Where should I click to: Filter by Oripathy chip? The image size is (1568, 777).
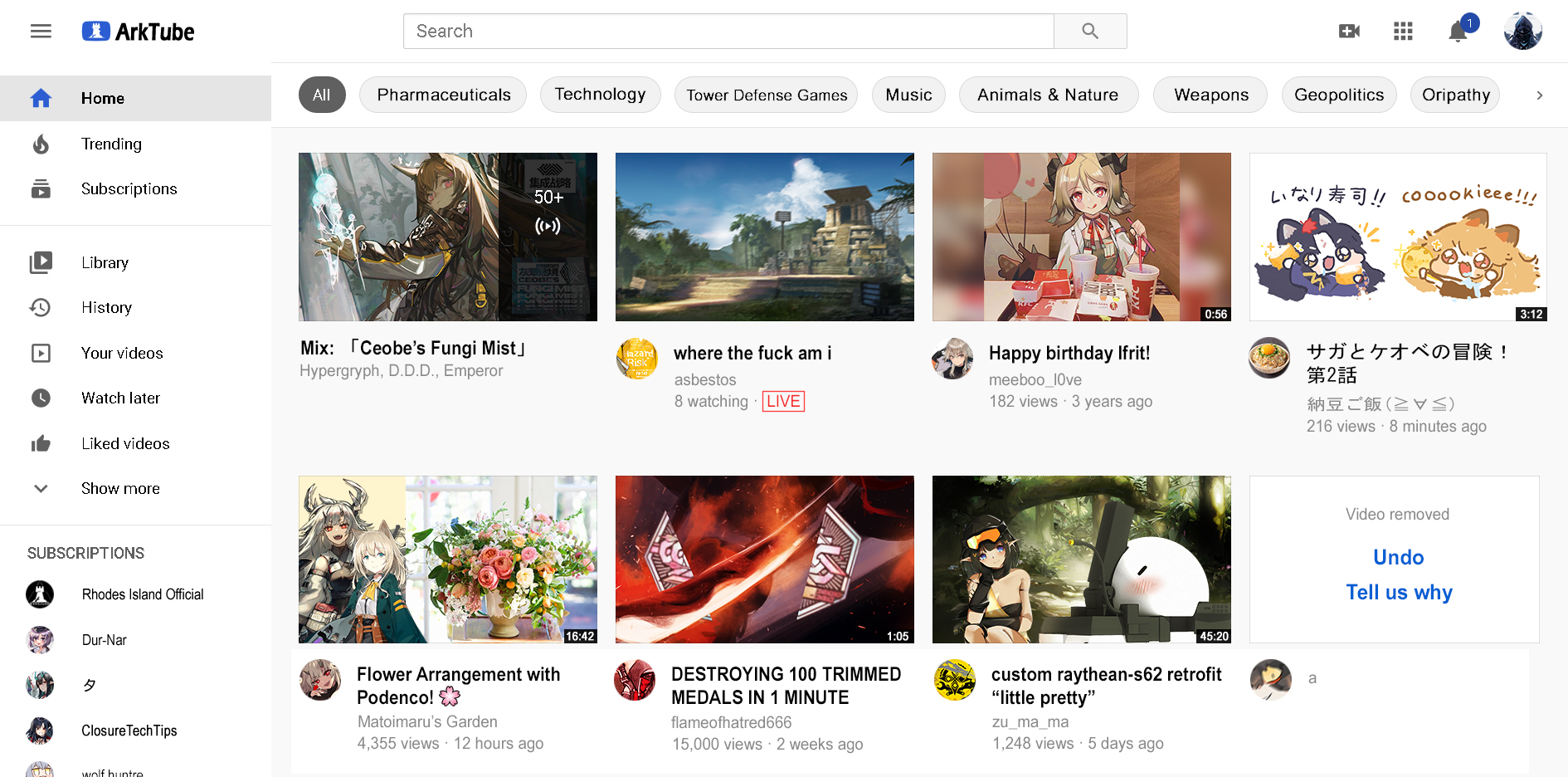pyautogui.click(x=1456, y=95)
